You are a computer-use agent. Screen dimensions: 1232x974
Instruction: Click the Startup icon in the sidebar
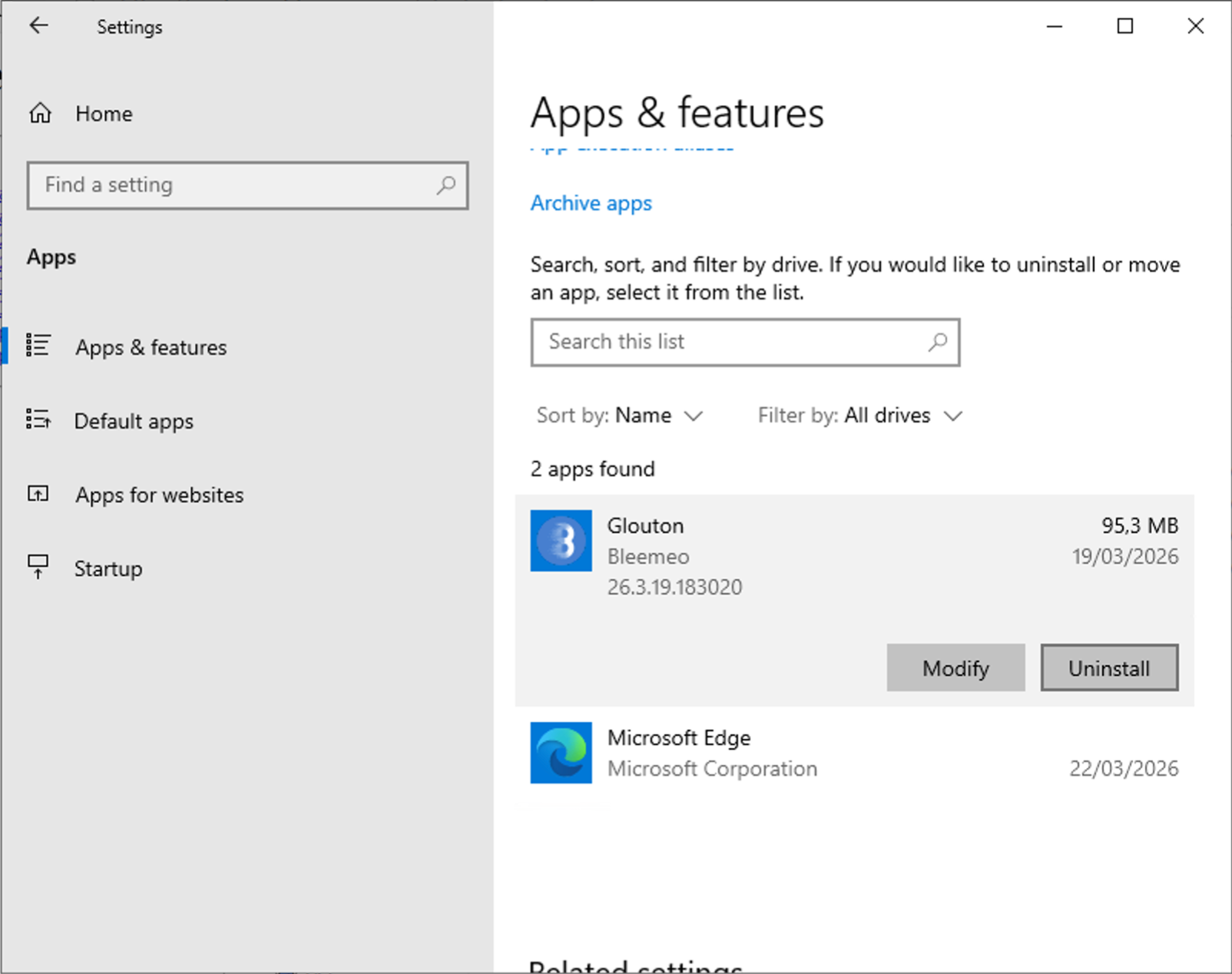pos(37,567)
